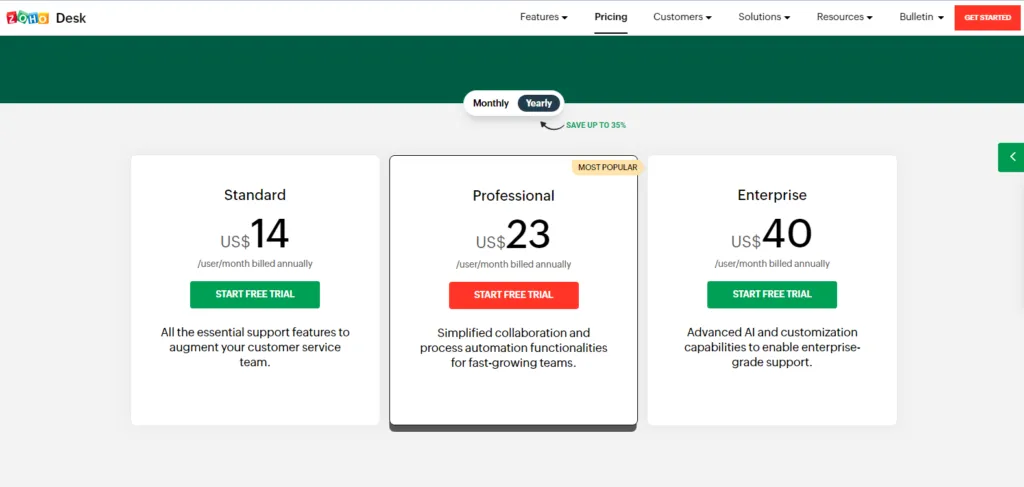The image size is (1024, 487).
Task: Start free trial for Enterprise plan
Action: pyautogui.click(x=772, y=294)
